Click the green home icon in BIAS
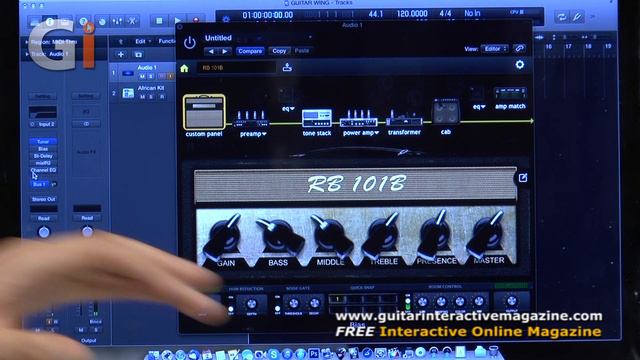 184,68
